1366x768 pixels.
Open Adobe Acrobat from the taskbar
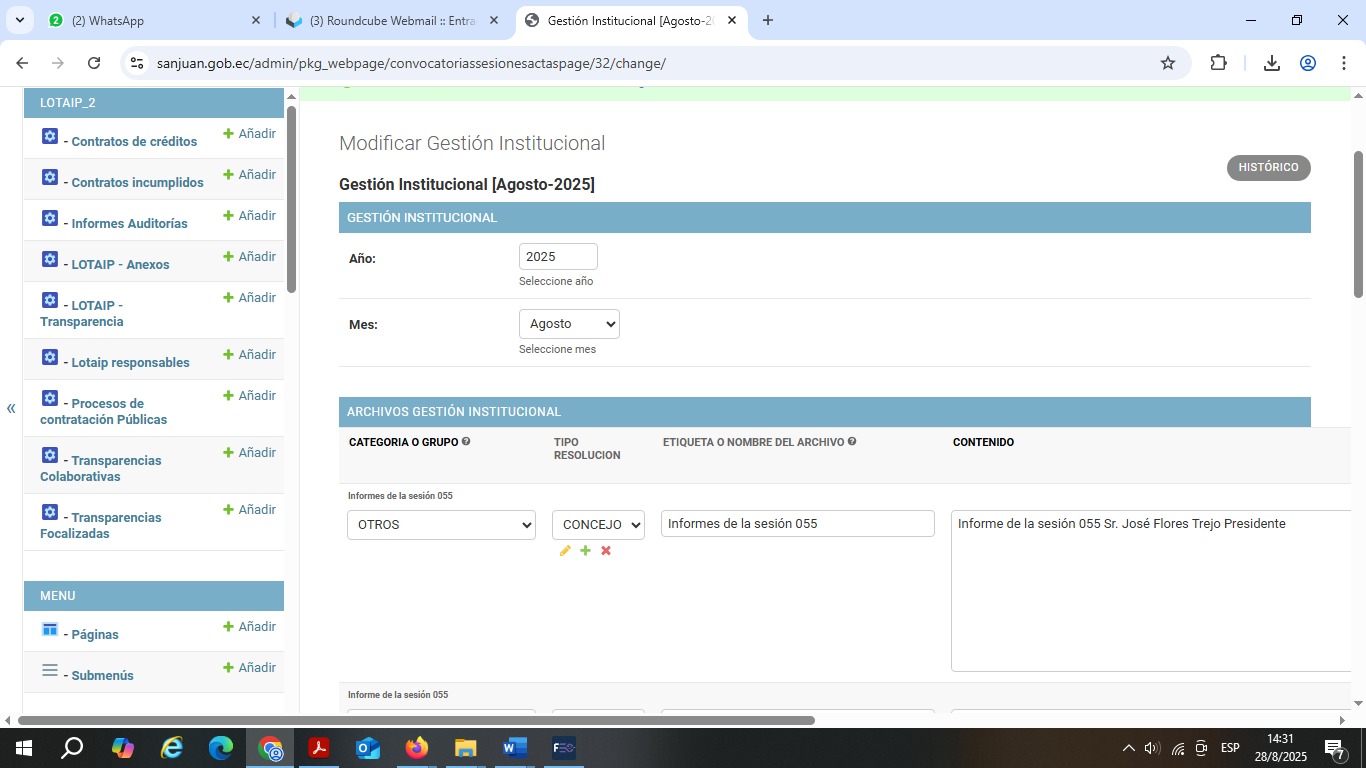(319, 748)
